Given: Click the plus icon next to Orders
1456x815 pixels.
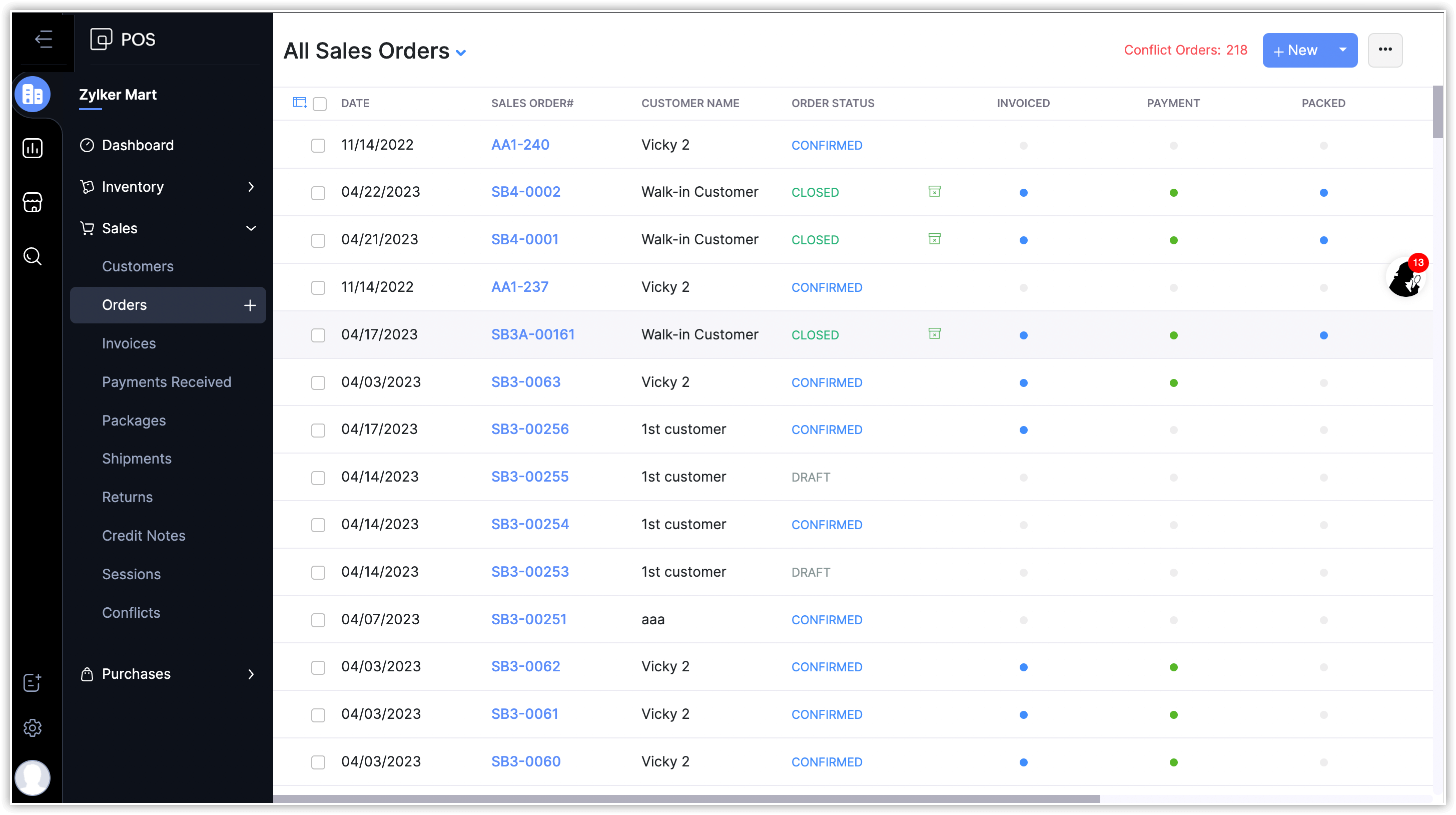Looking at the screenshot, I should pos(250,305).
